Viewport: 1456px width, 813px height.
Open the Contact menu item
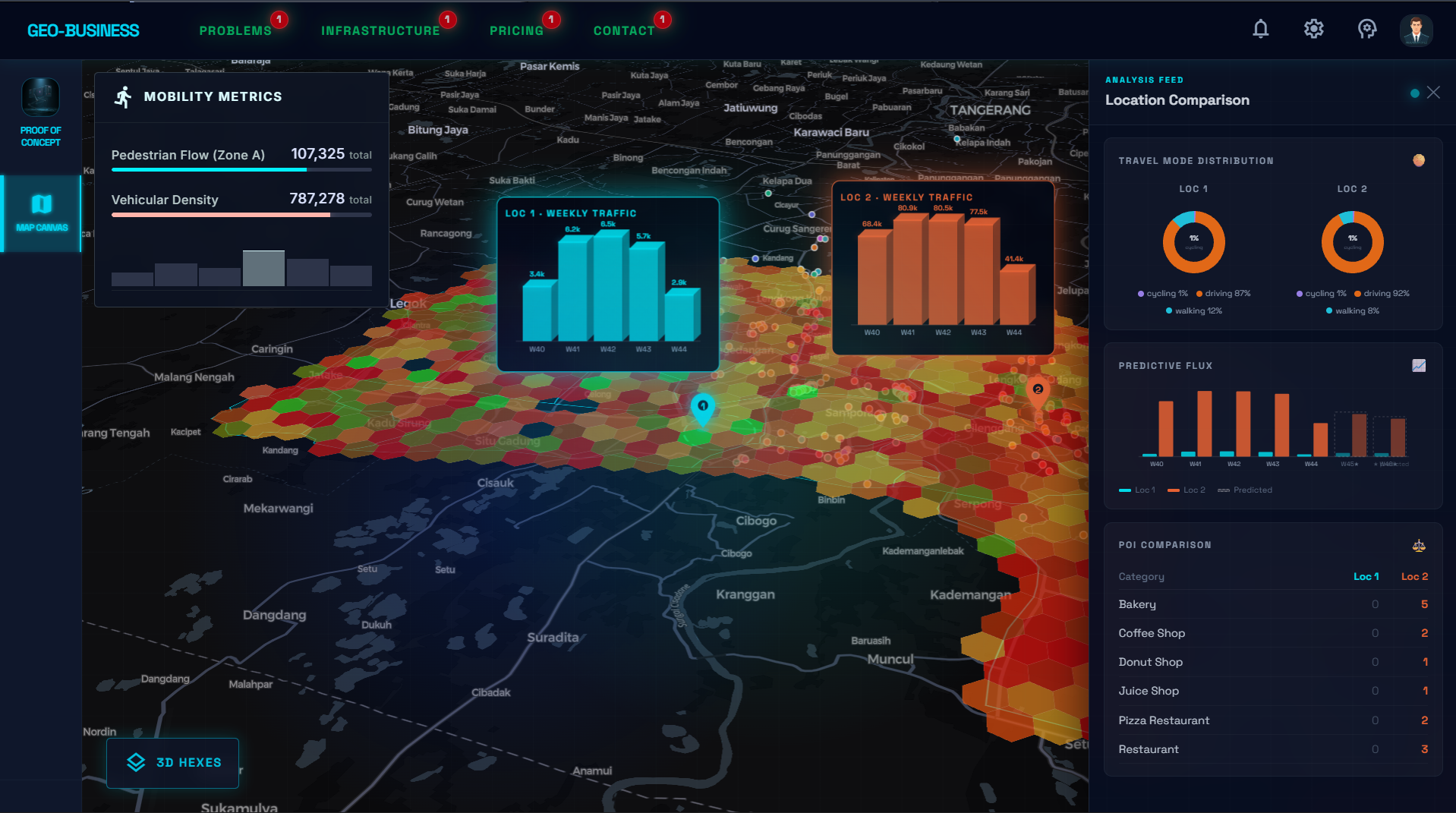tap(624, 30)
